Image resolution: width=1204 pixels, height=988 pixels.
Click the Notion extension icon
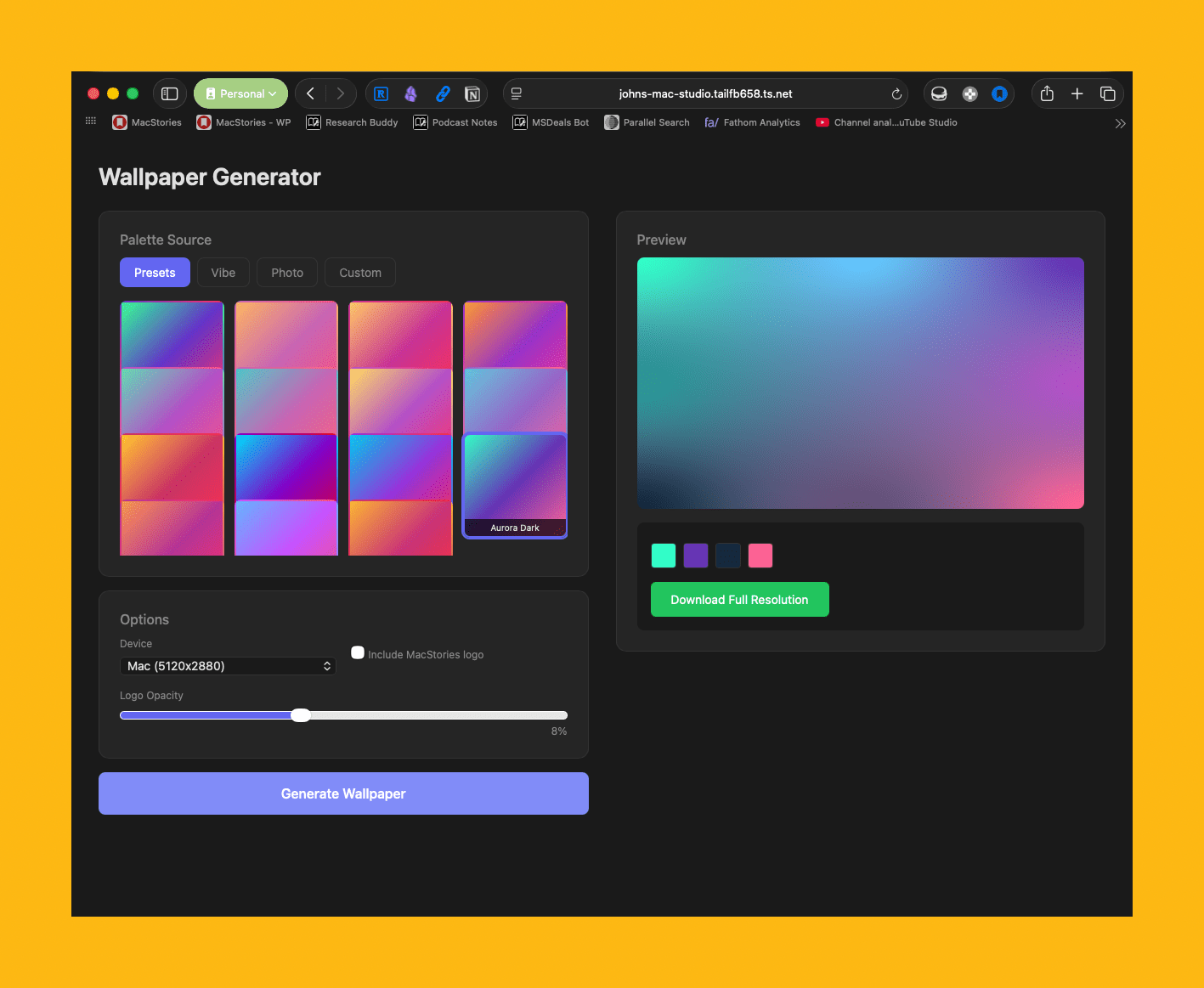click(x=472, y=93)
